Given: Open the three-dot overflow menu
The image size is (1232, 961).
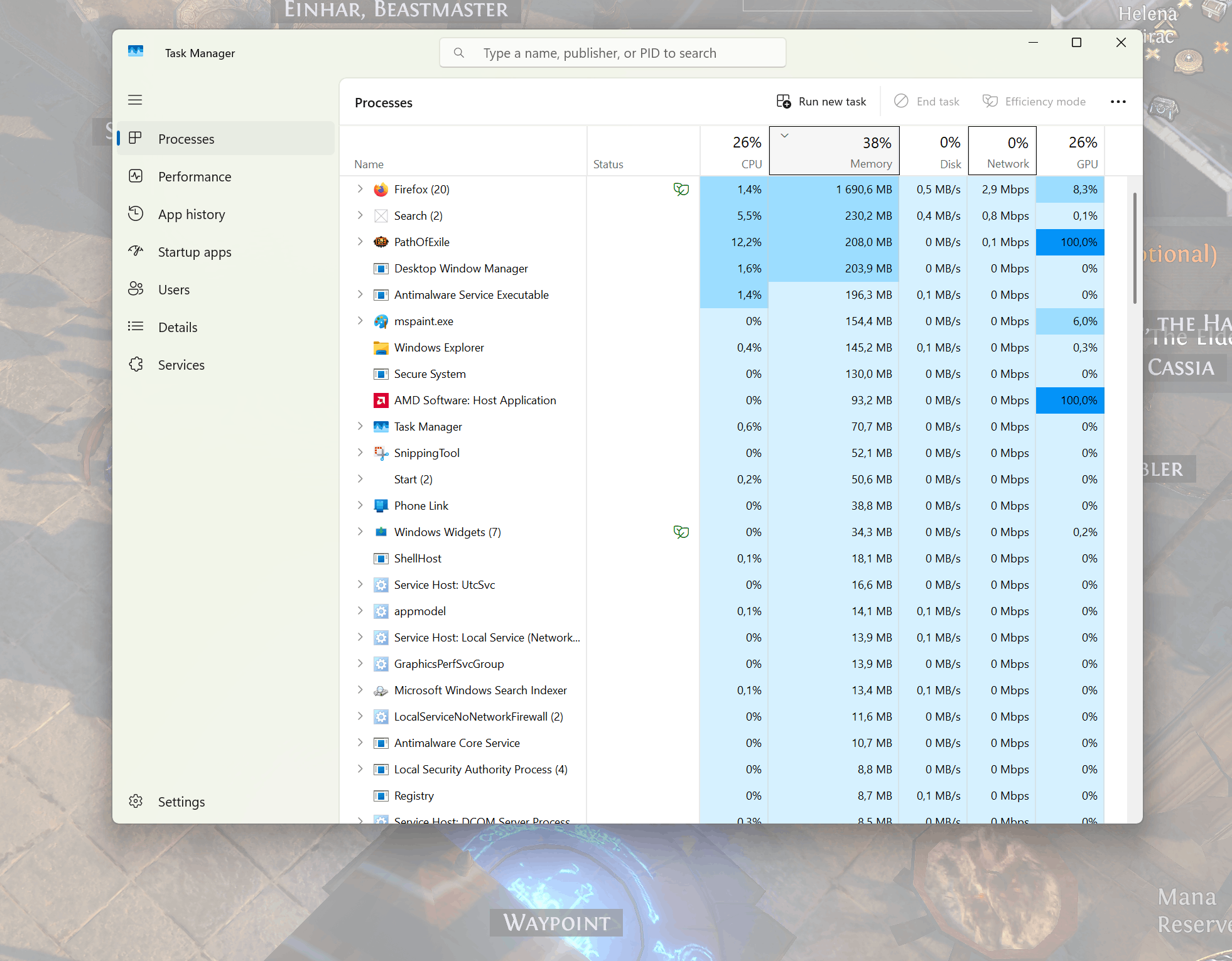Looking at the screenshot, I should coord(1120,101).
